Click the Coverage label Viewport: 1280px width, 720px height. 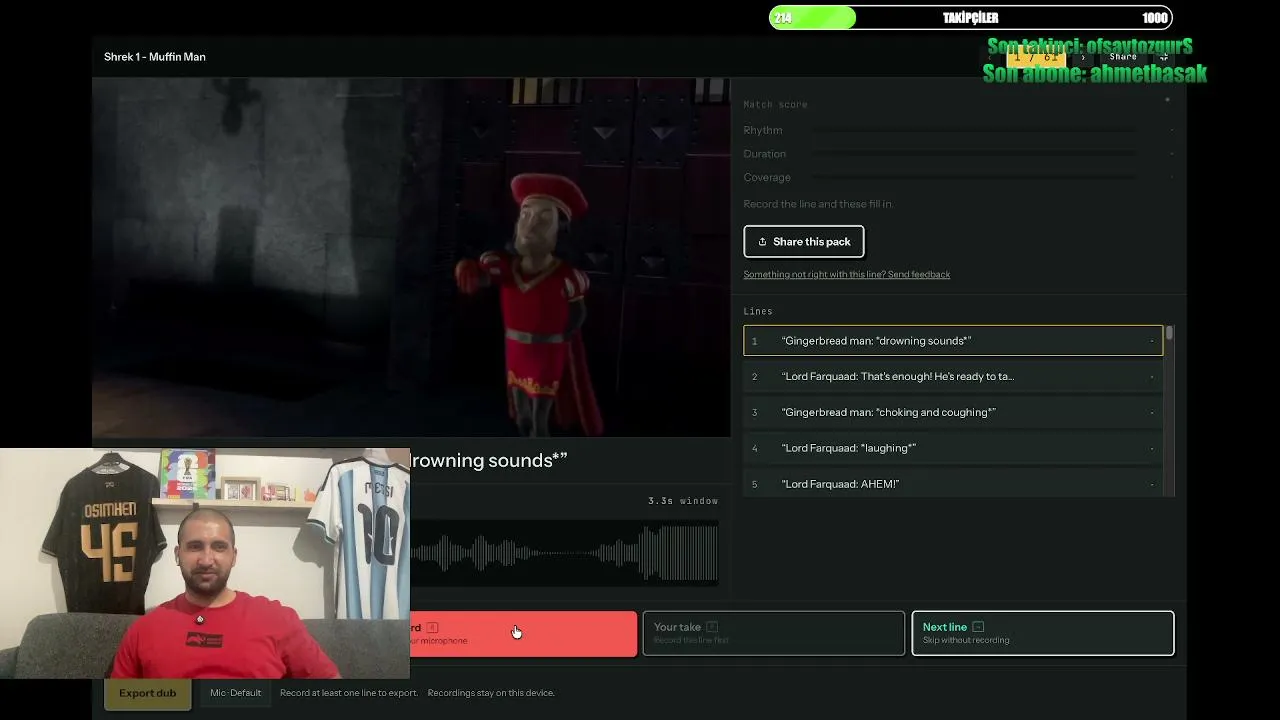pos(767,178)
